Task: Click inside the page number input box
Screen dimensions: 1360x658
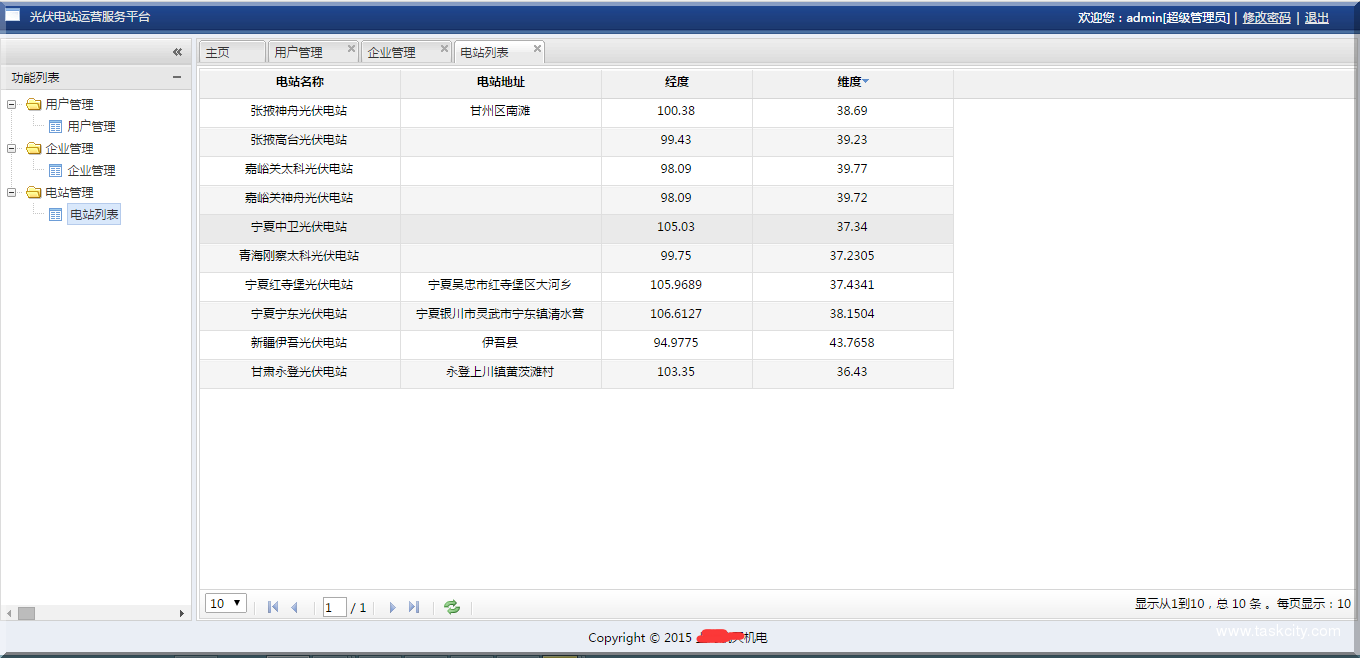Action: coord(334,607)
